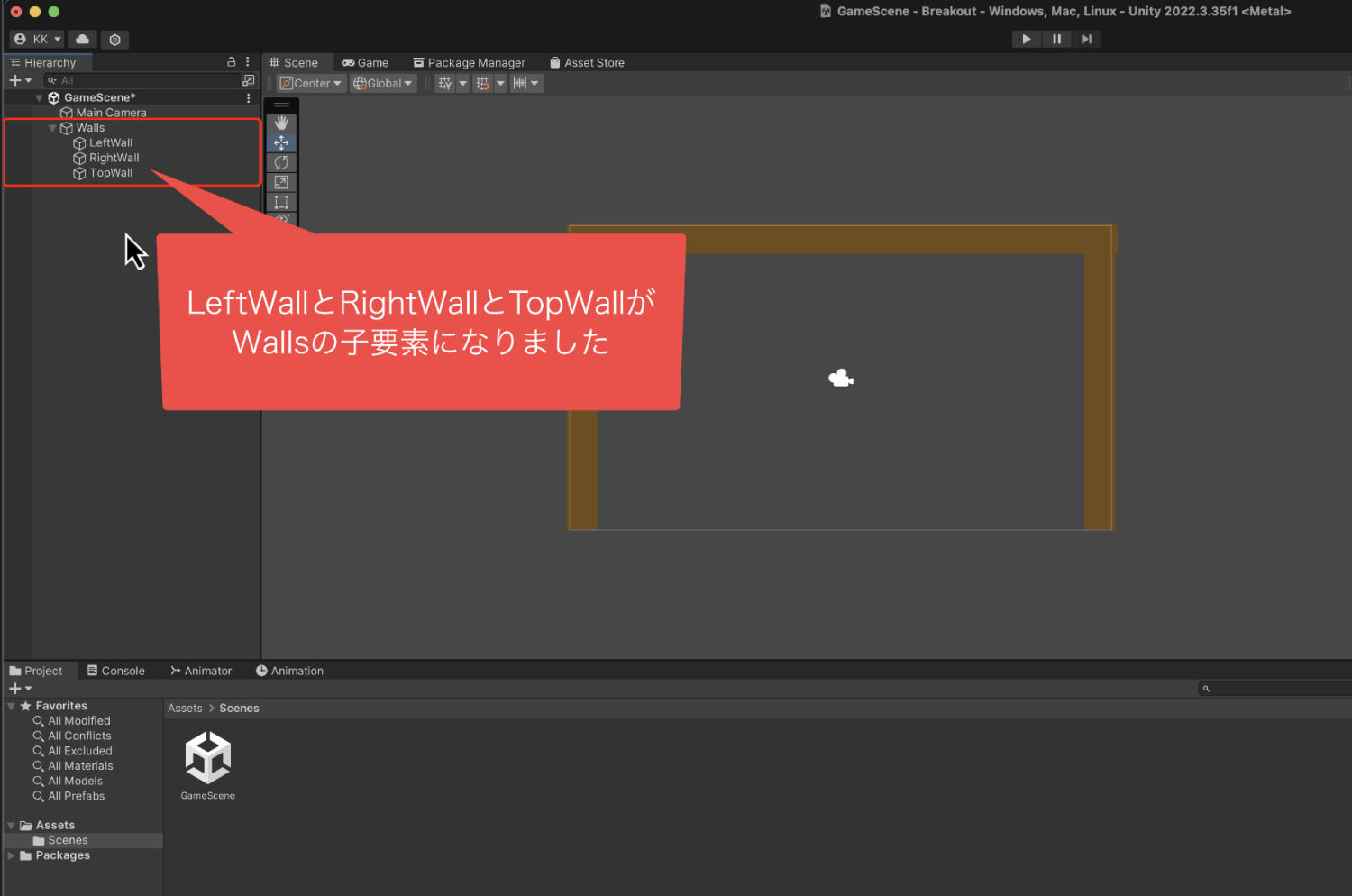Screen dimensions: 1352x896
Task: Open All Modified favorite search
Action: pyautogui.click(x=78, y=721)
